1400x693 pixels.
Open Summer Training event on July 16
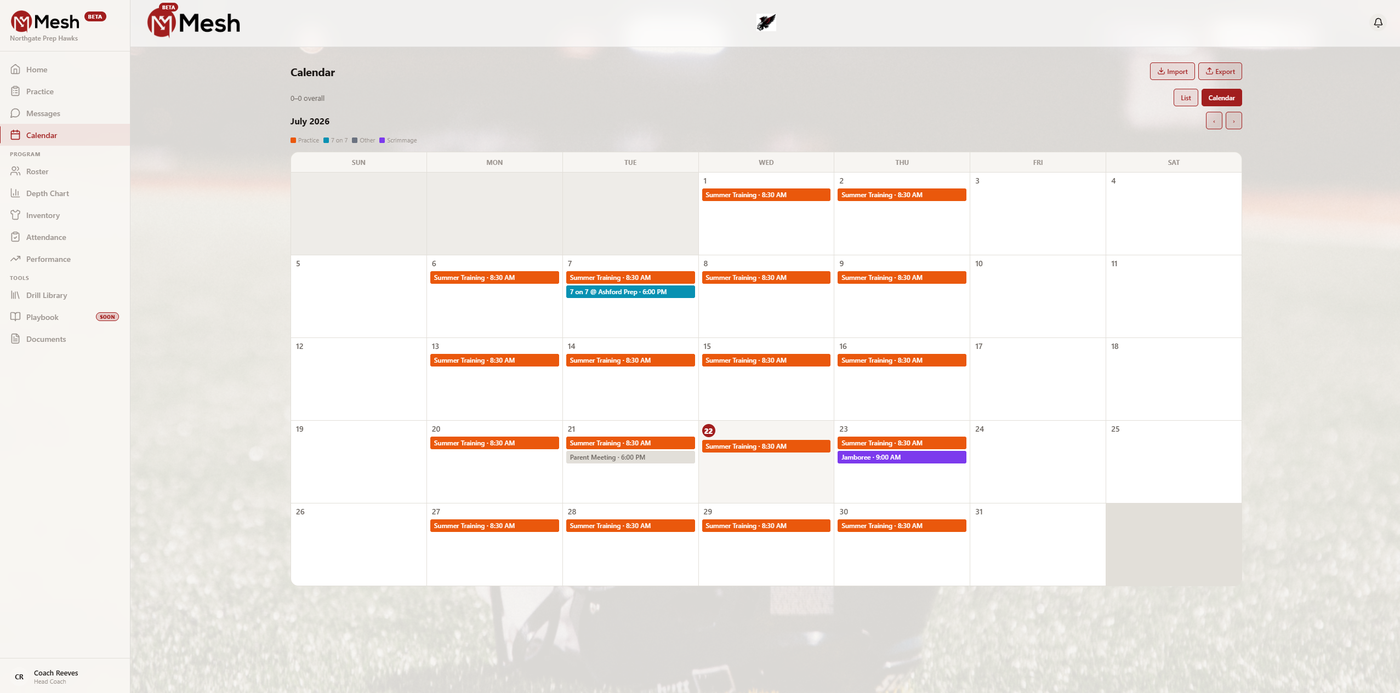pyautogui.click(x=902, y=360)
